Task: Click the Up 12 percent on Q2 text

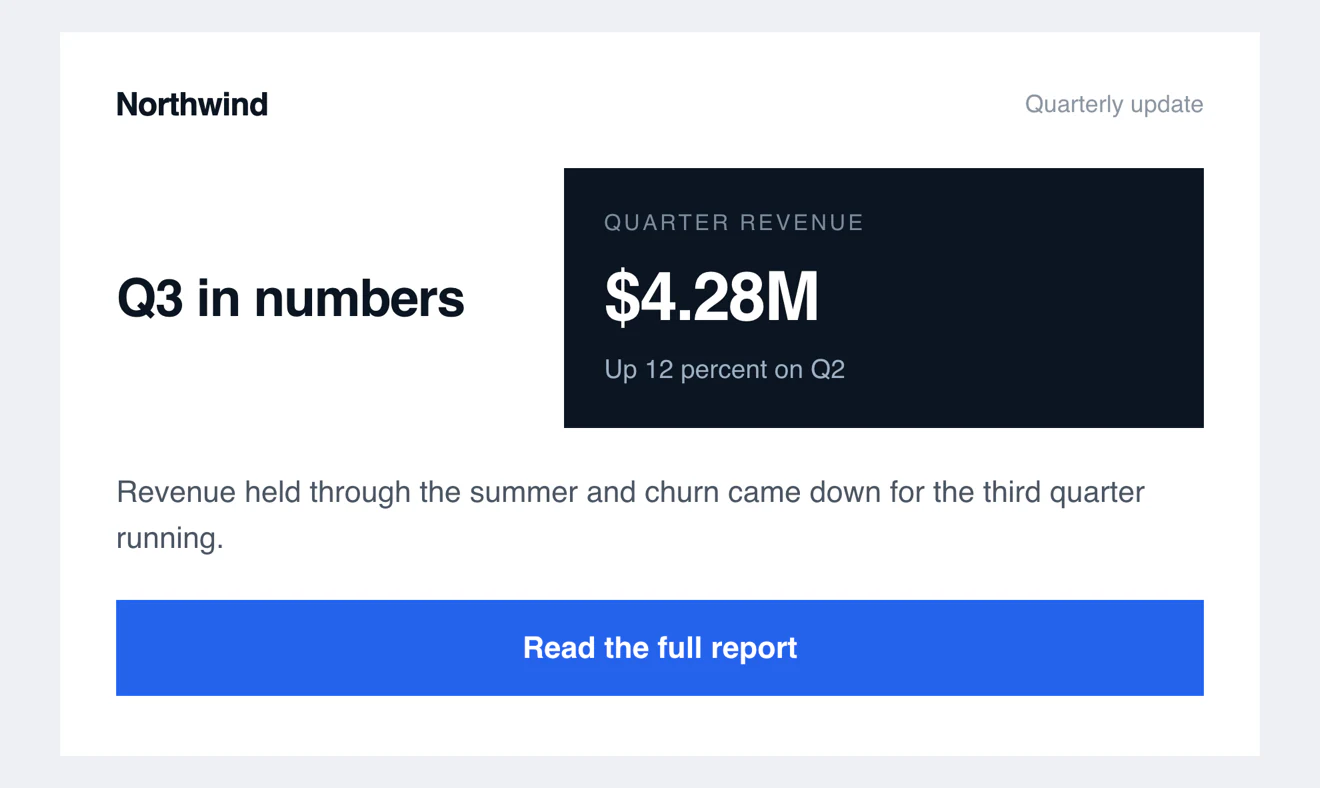Action: click(x=725, y=370)
